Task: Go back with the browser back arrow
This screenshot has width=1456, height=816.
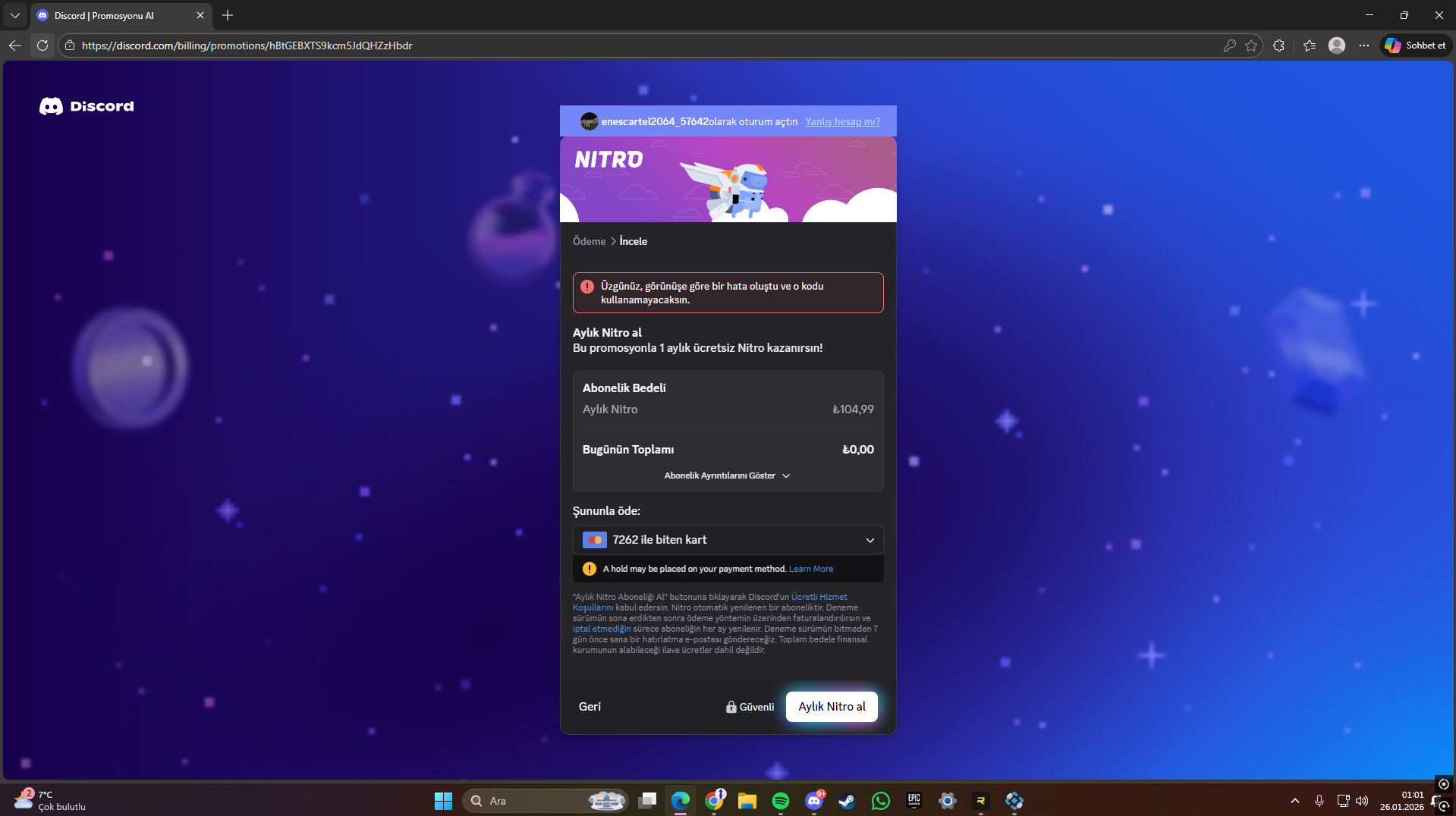Action: [x=15, y=46]
